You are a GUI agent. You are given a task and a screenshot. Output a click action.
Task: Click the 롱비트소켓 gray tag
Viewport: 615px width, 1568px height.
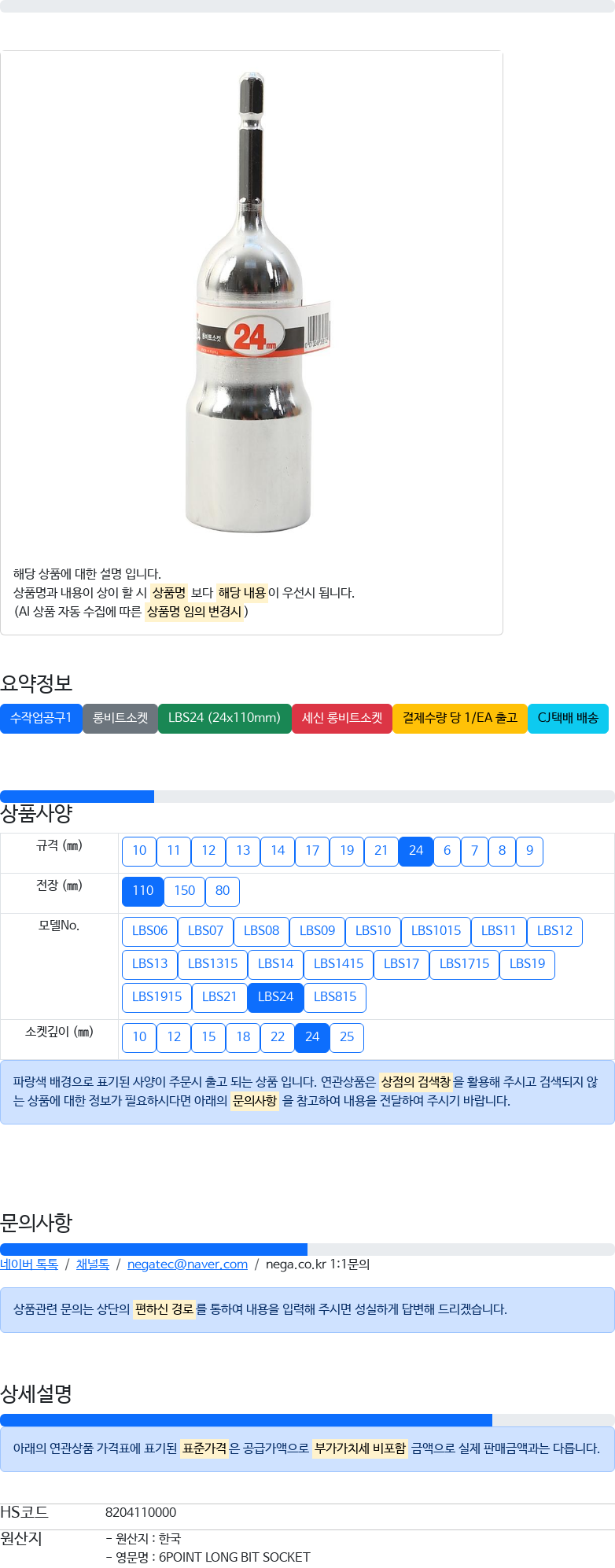tap(120, 719)
